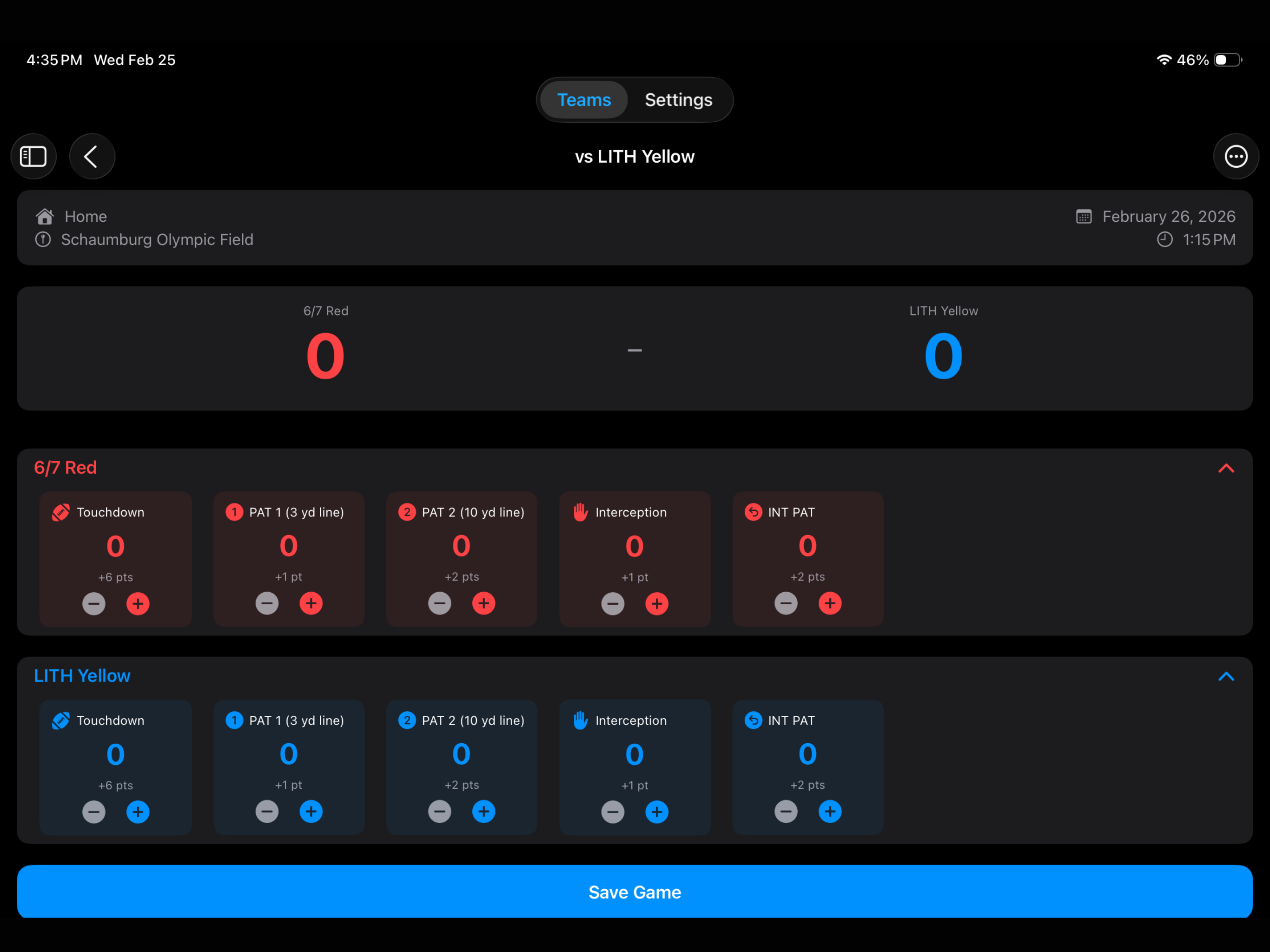Add a PAT 1 for 6/7 Red
1270x952 pixels.
(x=311, y=603)
